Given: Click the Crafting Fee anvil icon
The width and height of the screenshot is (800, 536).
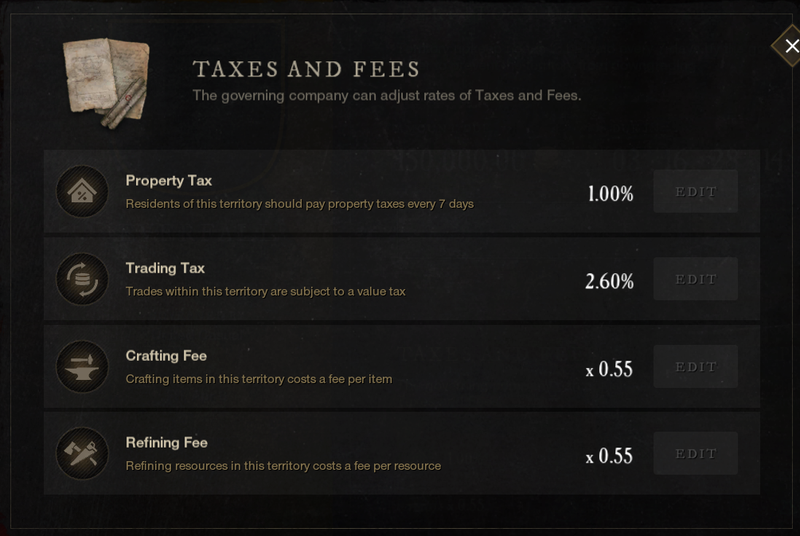Looking at the screenshot, I should point(82,366).
